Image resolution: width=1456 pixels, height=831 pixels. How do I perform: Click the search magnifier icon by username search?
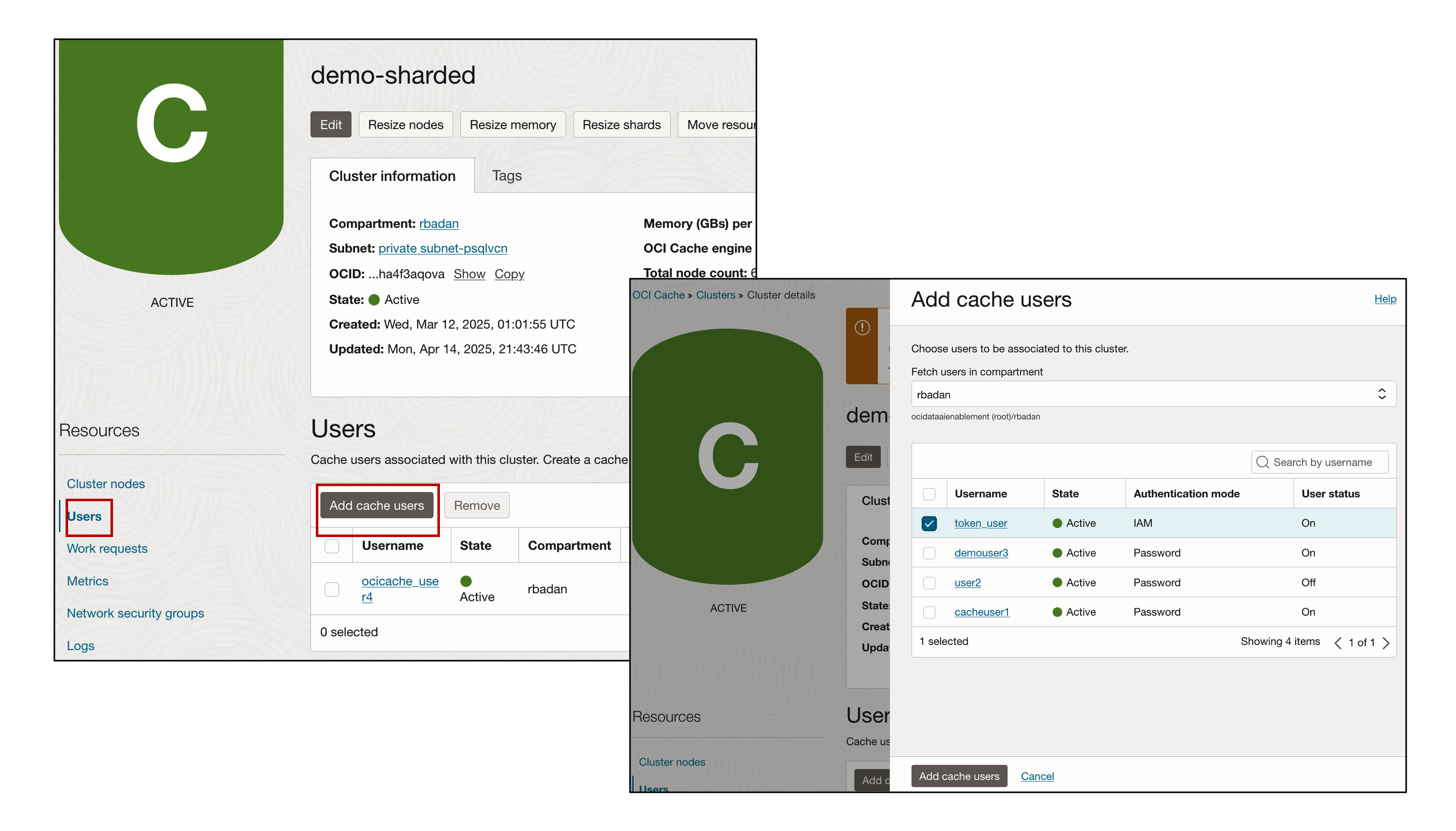click(x=1262, y=462)
